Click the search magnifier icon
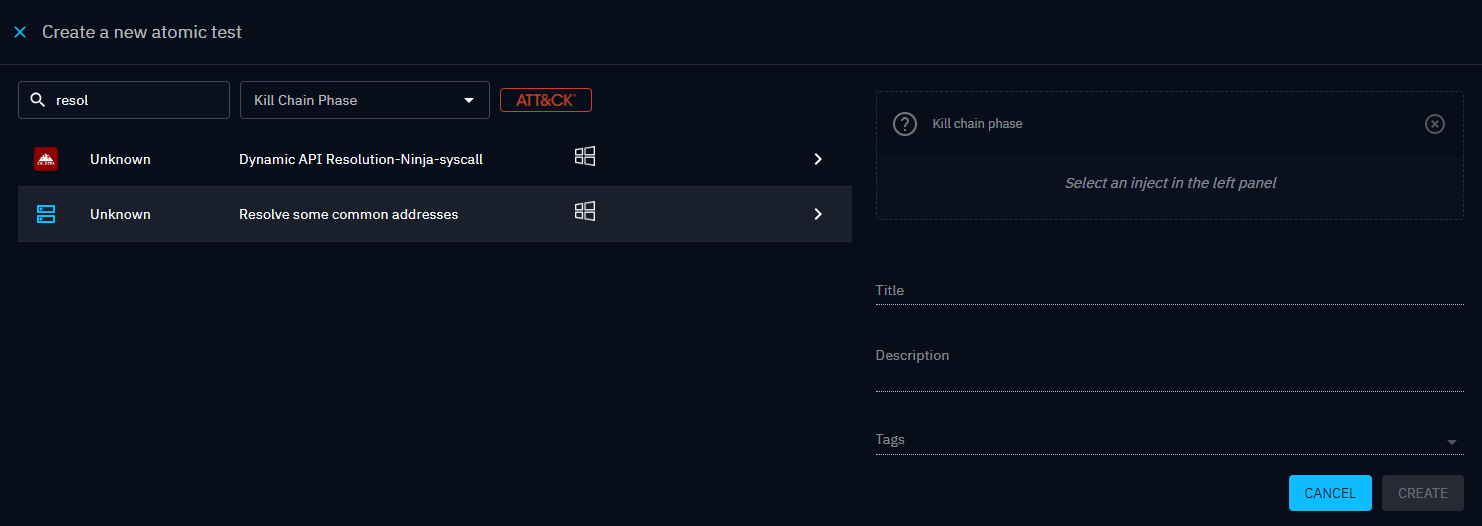1482x526 pixels. (x=38, y=100)
